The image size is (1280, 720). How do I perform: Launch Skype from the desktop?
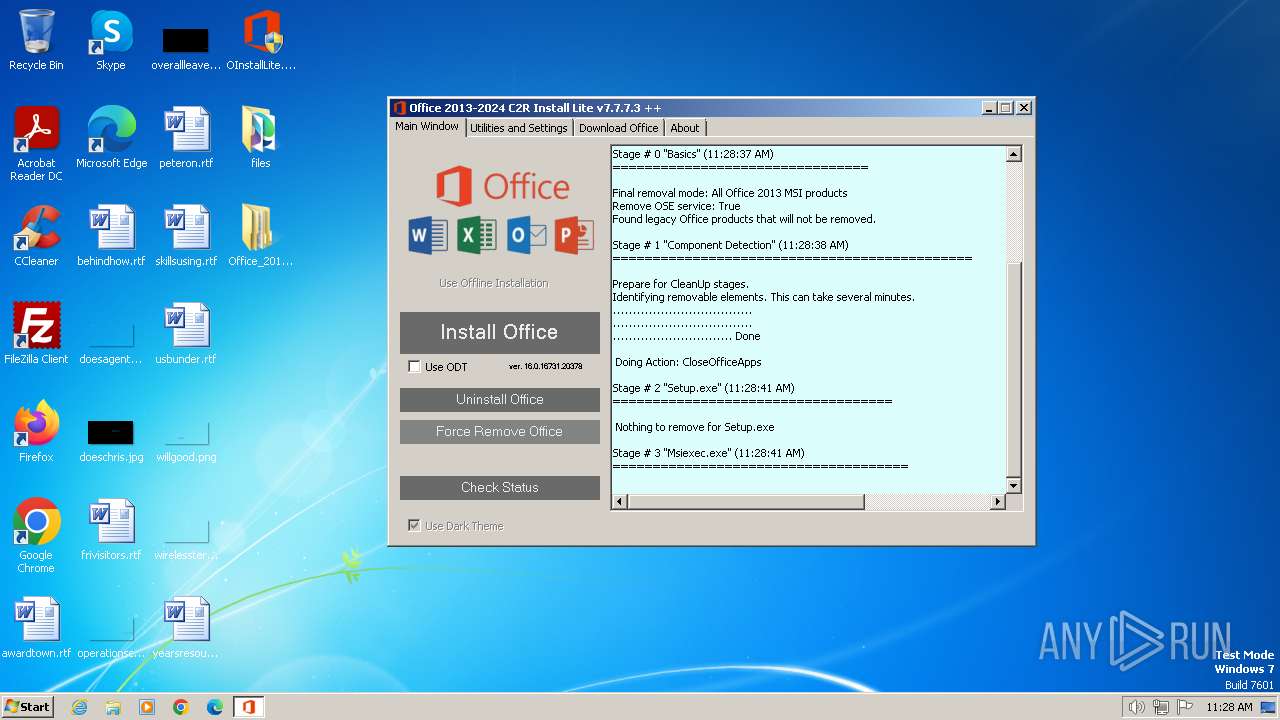click(x=111, y=40)
